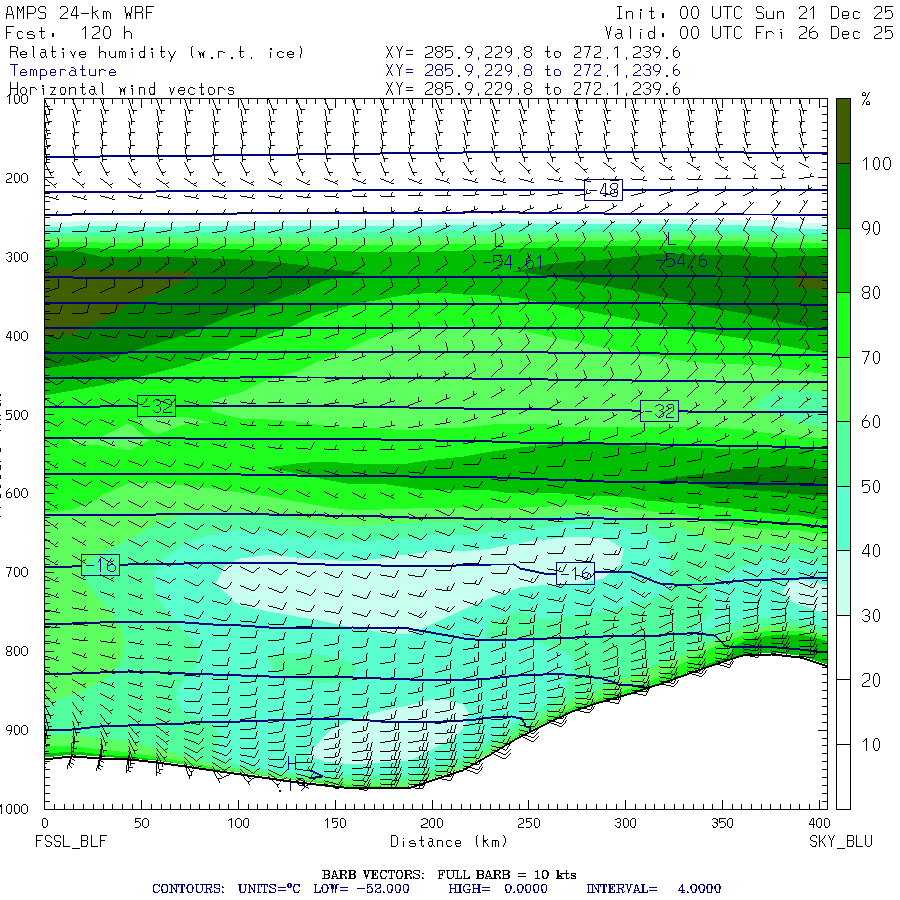The width and height of the screenshot is (900, 900).
Task: Select the 'Valid: 00 UTC Fri 26 Dec 25' line
Action: tap(748, 33)
